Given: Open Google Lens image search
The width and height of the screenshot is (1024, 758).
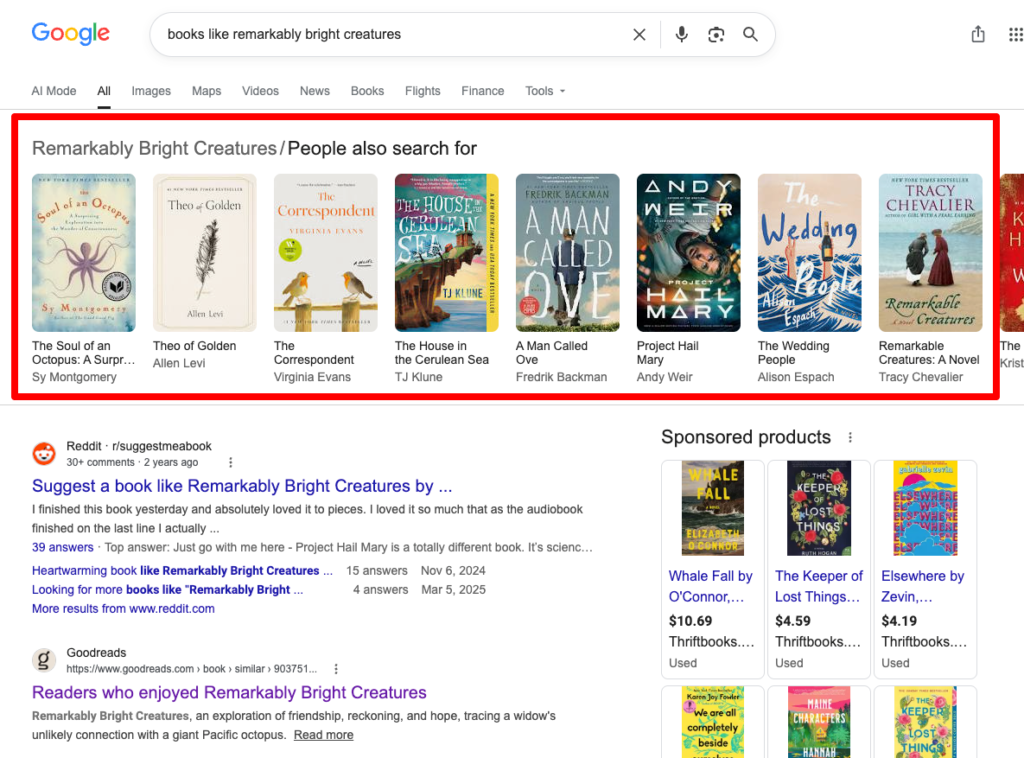Looking at the screenshot, I should [716, 35].
